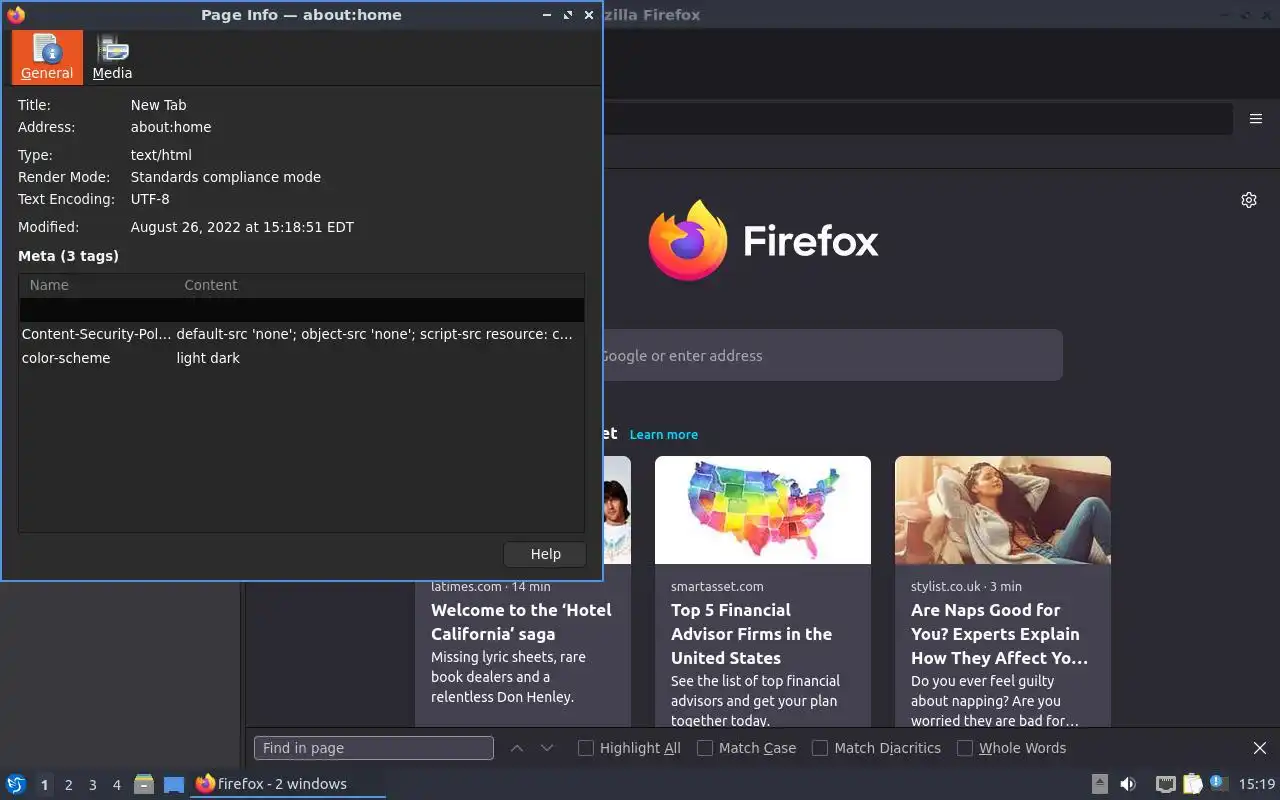Close the find bar
The height and width of the screenshot is (800, 1280).
[1260, 748]
